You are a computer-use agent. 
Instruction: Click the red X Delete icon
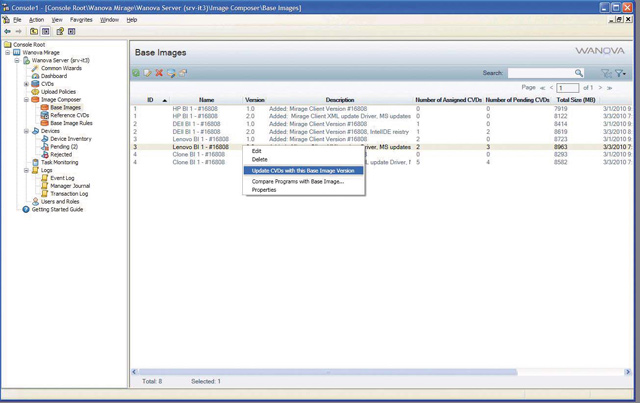pyautogui.click(x=159, y=73)
